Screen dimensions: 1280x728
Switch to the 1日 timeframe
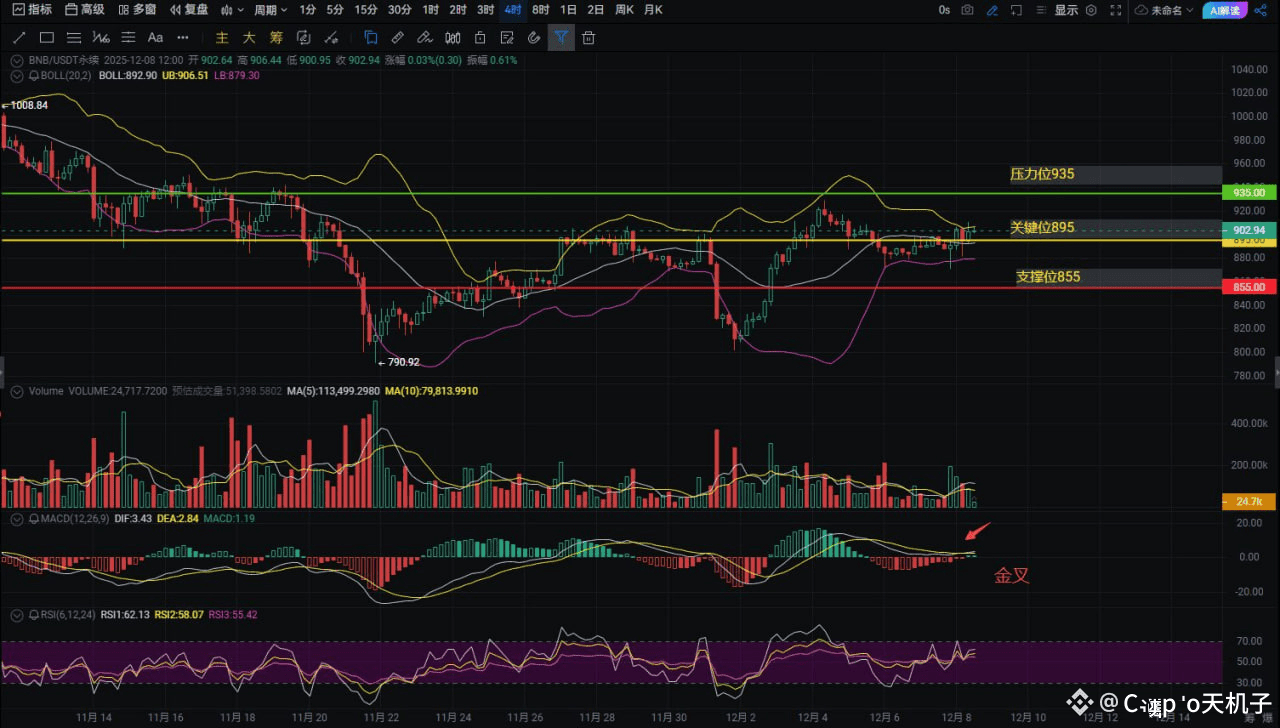pyautogui.click(x=568, y=10)
